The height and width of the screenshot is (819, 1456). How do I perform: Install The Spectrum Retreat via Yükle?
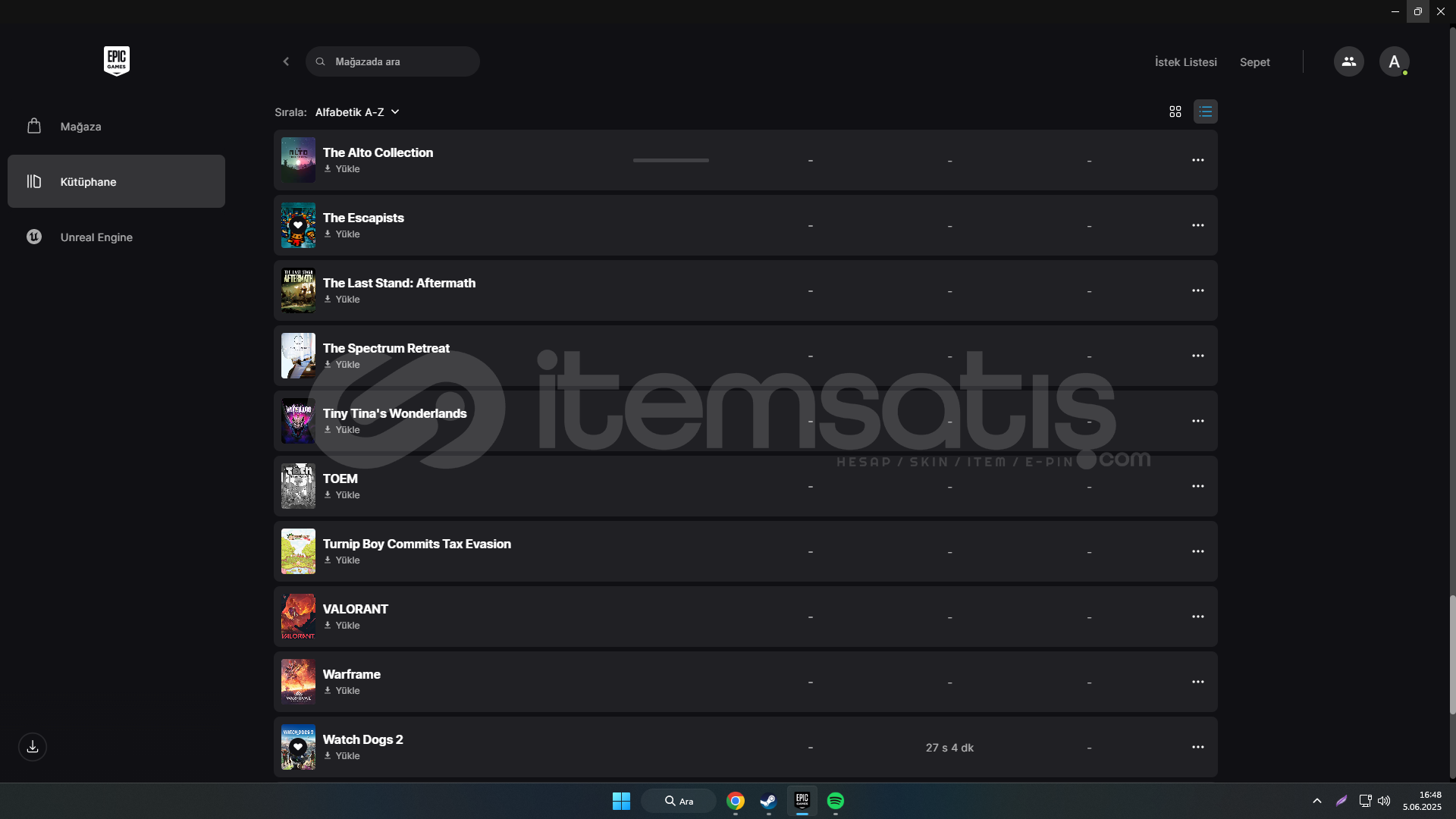pos(342,365)
